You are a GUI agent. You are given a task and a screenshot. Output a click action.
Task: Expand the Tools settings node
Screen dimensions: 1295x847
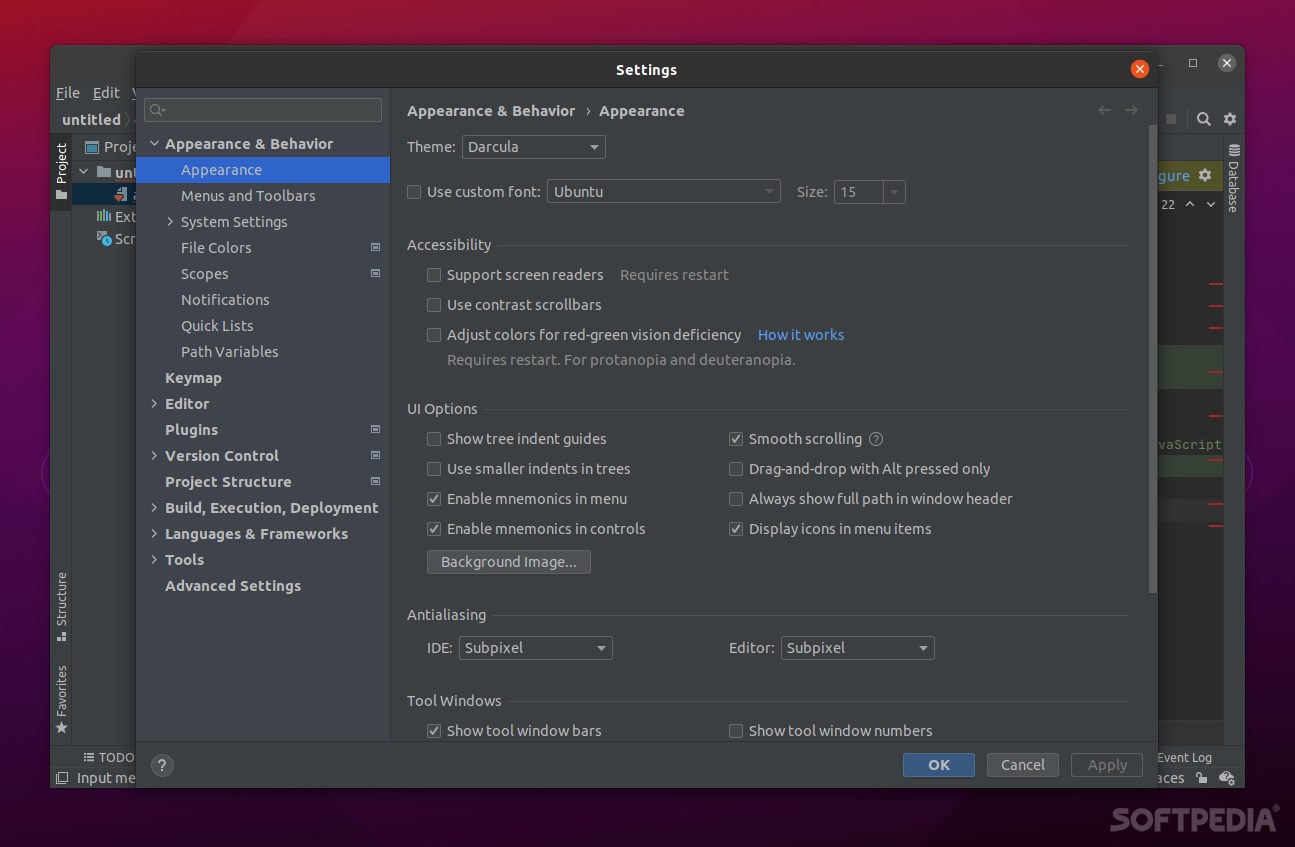point(154,560)
